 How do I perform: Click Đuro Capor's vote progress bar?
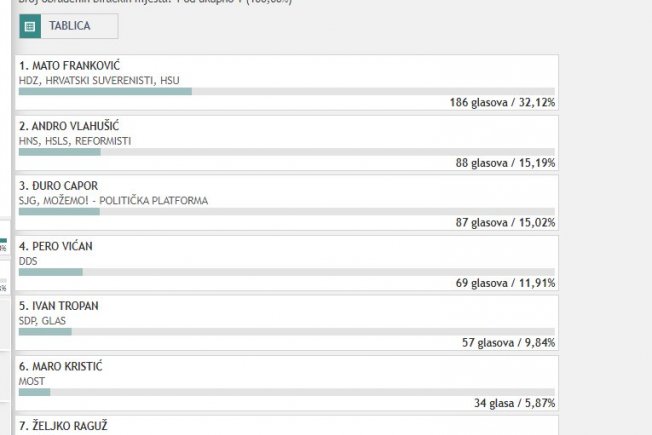(x=286, y=212)
